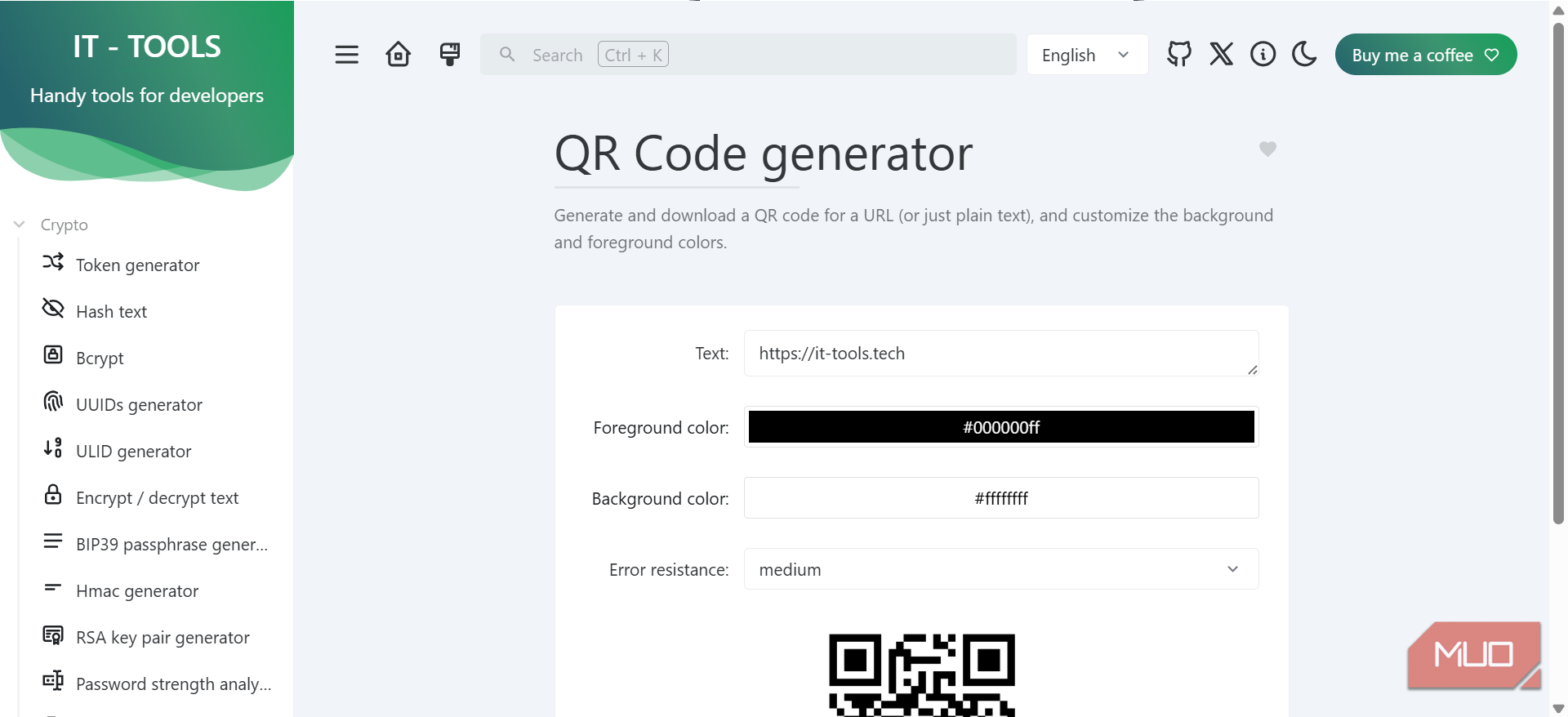The width and height of the screenshot is (1568, 717).
Task: Open the Background color picker swatch
Action: [x=1001, y=498]
